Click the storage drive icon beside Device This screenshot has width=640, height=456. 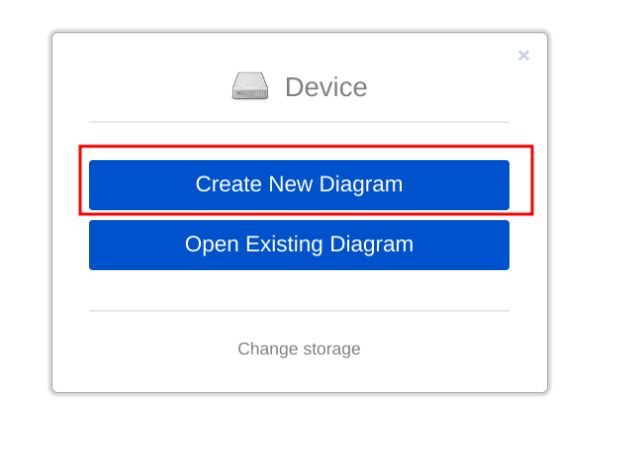(x=250, y=87)
